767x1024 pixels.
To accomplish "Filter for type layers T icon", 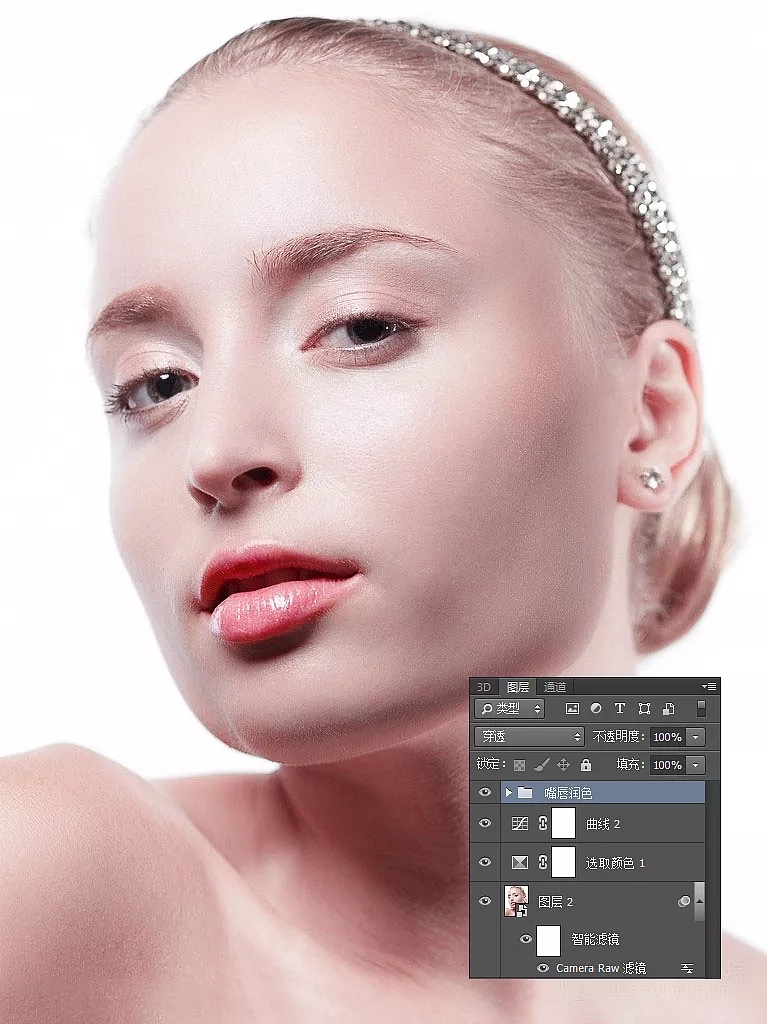I will click(x=619, y=709).
